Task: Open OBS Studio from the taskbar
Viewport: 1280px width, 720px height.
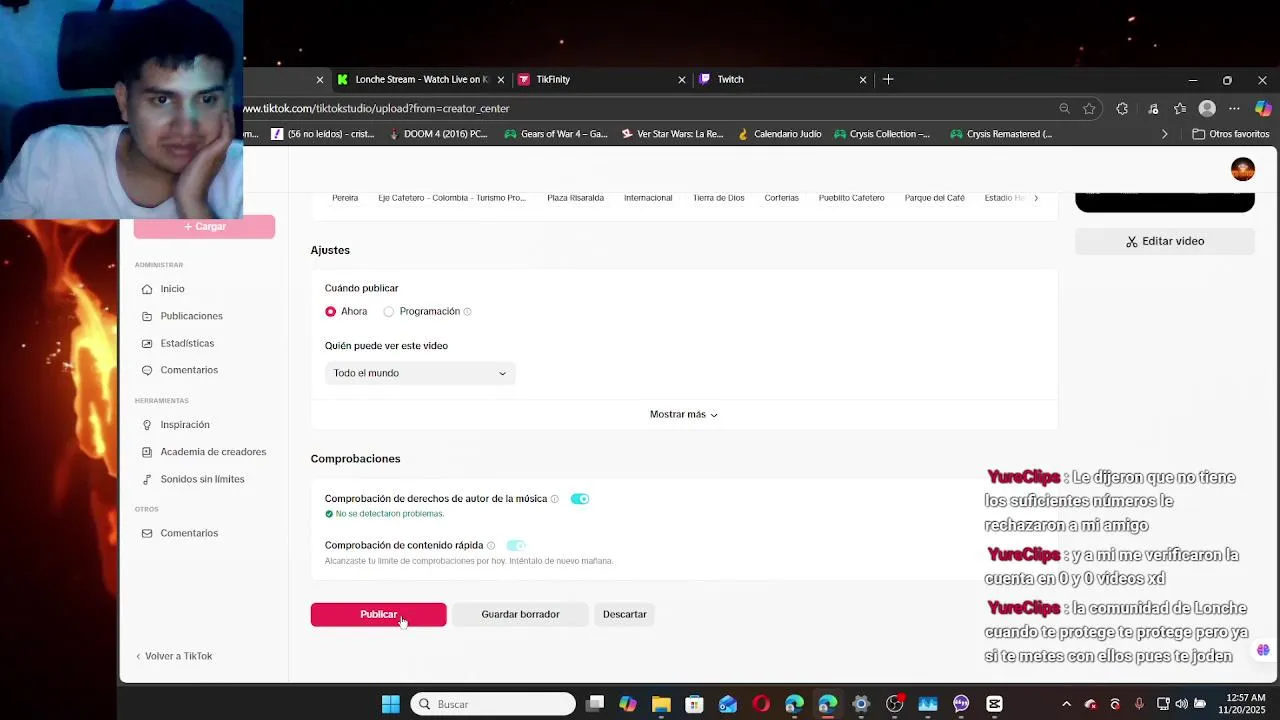Action: tap(894, 704)
